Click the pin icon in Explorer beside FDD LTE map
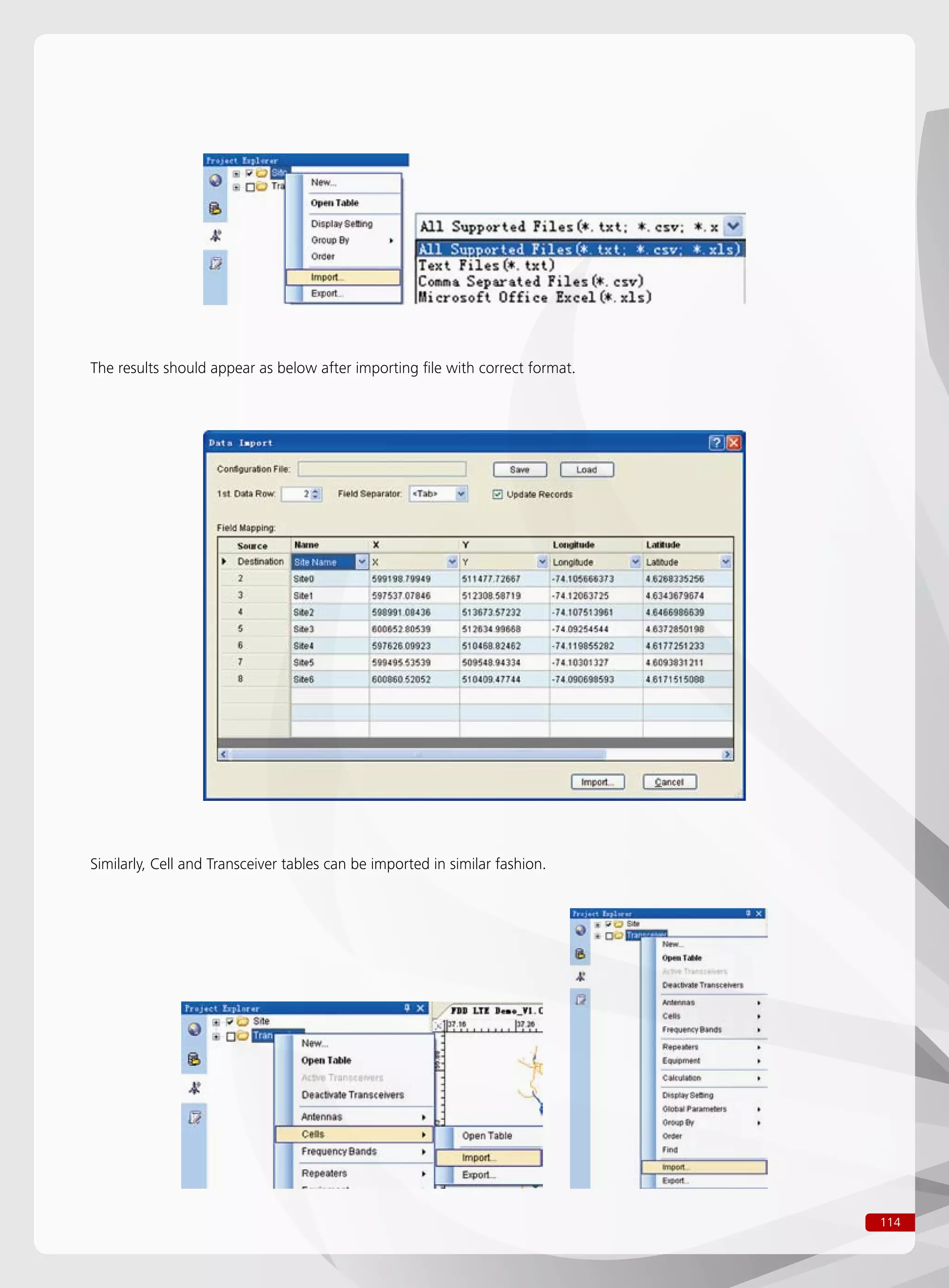Screen dimensions: 949x1288 coord(407,1008)
